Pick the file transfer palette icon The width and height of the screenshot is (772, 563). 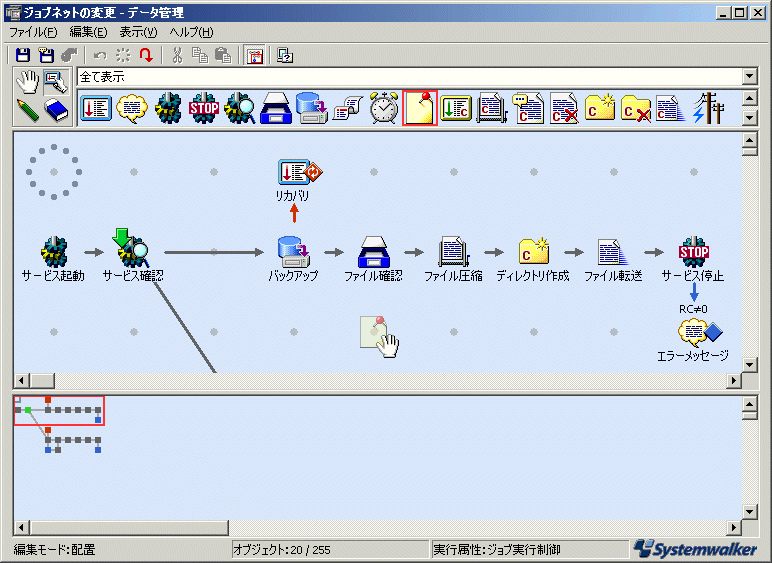[671, 108]
